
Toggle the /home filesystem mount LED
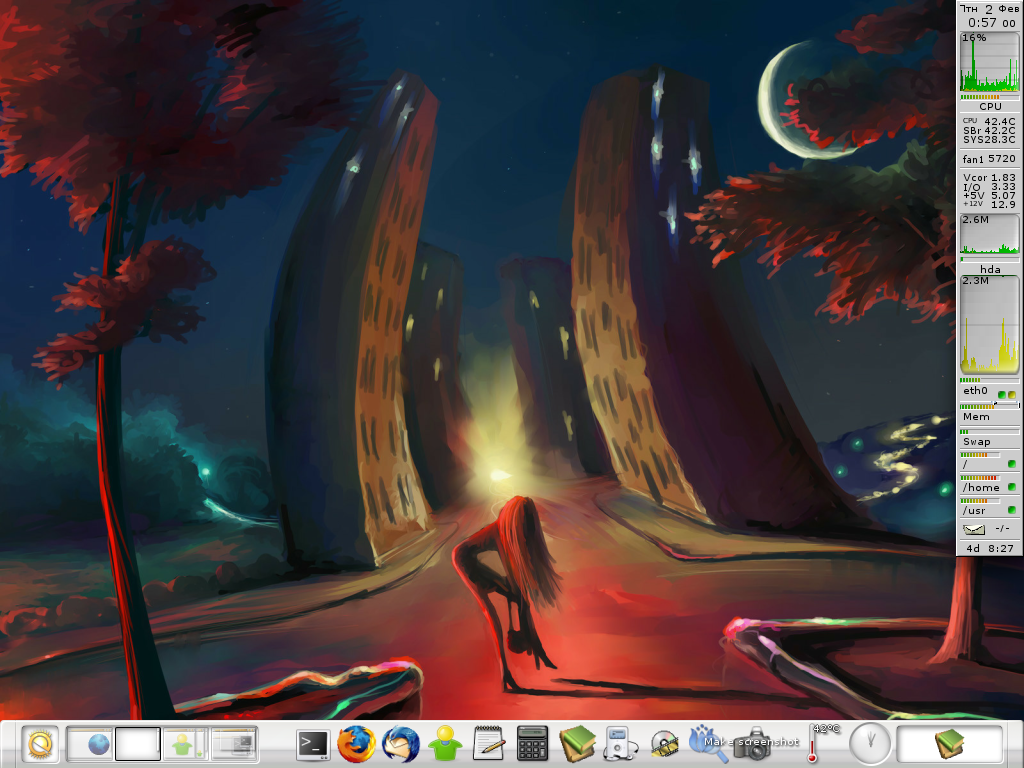1012,487
